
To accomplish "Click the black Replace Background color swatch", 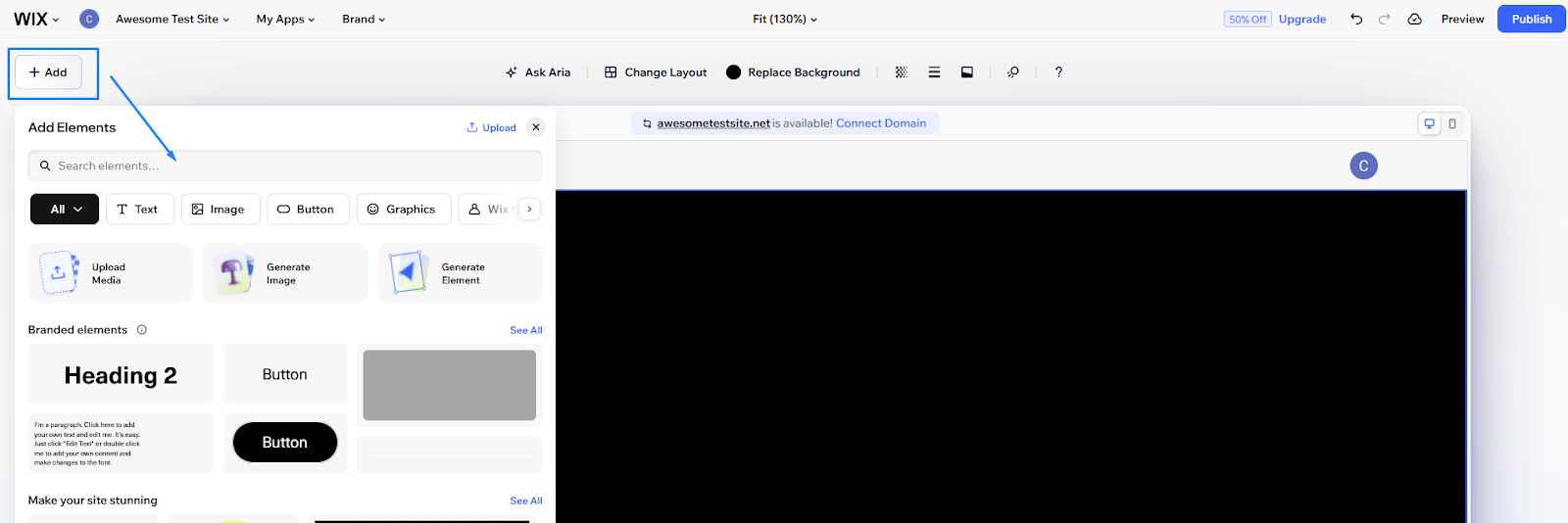I will pyautogui.click(x=733, y=72).
